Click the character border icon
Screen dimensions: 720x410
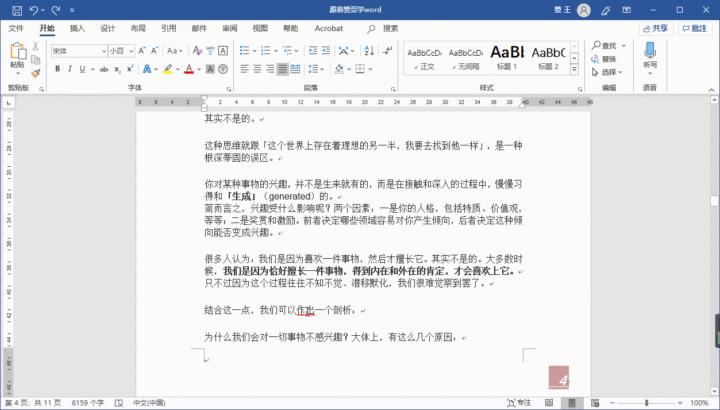[x=223, y=51]
